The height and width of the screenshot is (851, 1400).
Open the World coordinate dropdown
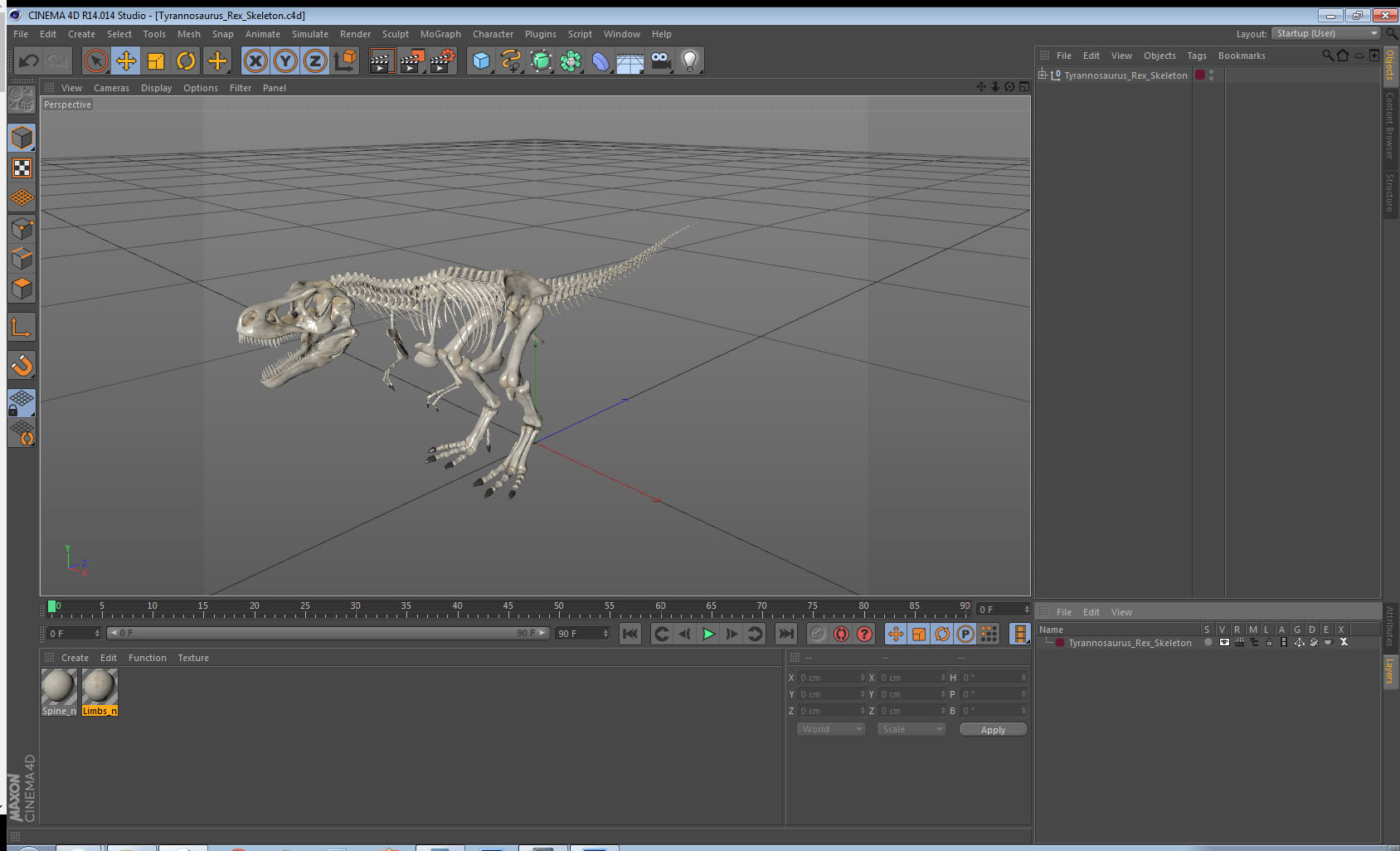click(x=831, y=729)
